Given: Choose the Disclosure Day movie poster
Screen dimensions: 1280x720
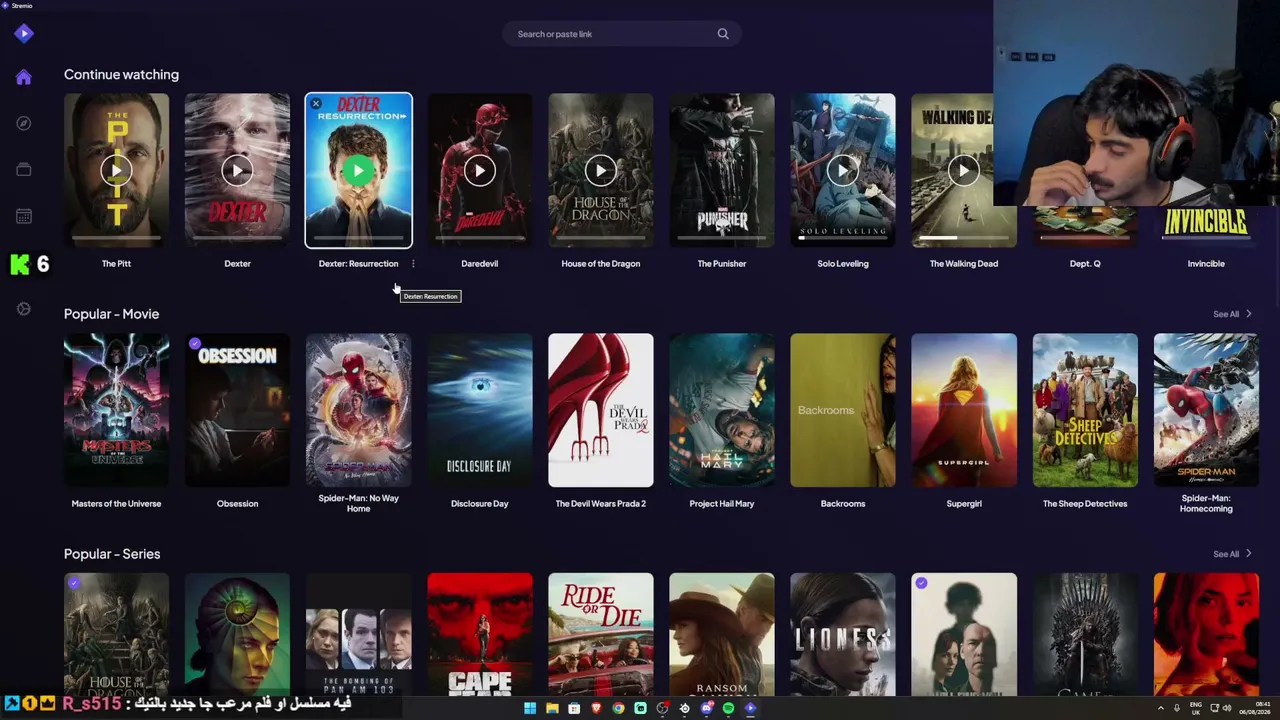Looking at the screenshot, I should point(479,410).
